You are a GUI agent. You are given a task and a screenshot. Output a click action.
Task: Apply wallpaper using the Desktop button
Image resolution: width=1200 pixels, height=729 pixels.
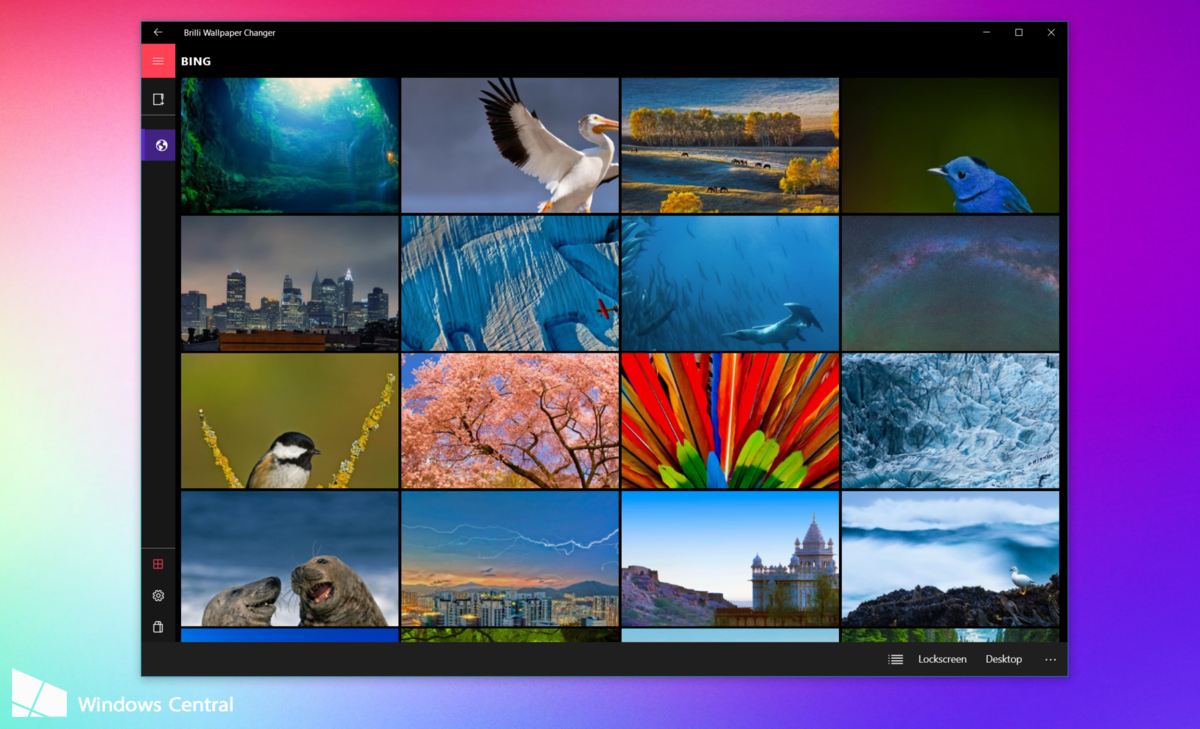1003,659
